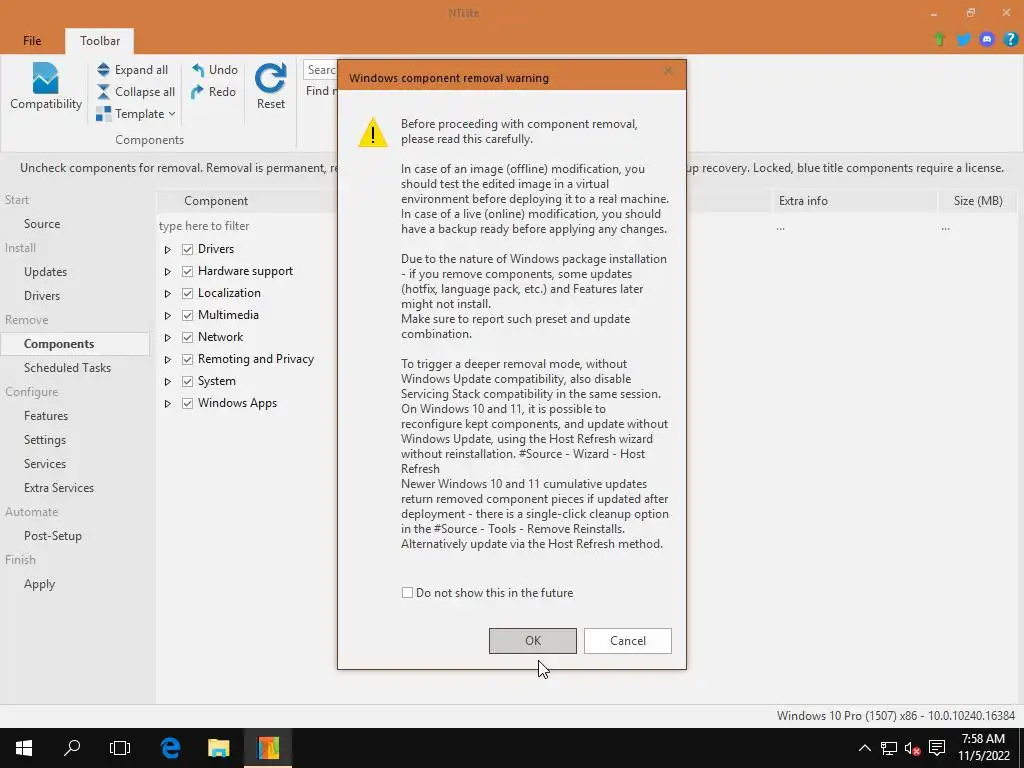The image size is (1024, 768).
Task: Click Cancel in warning dialog
Action: [x=628, y=641]
